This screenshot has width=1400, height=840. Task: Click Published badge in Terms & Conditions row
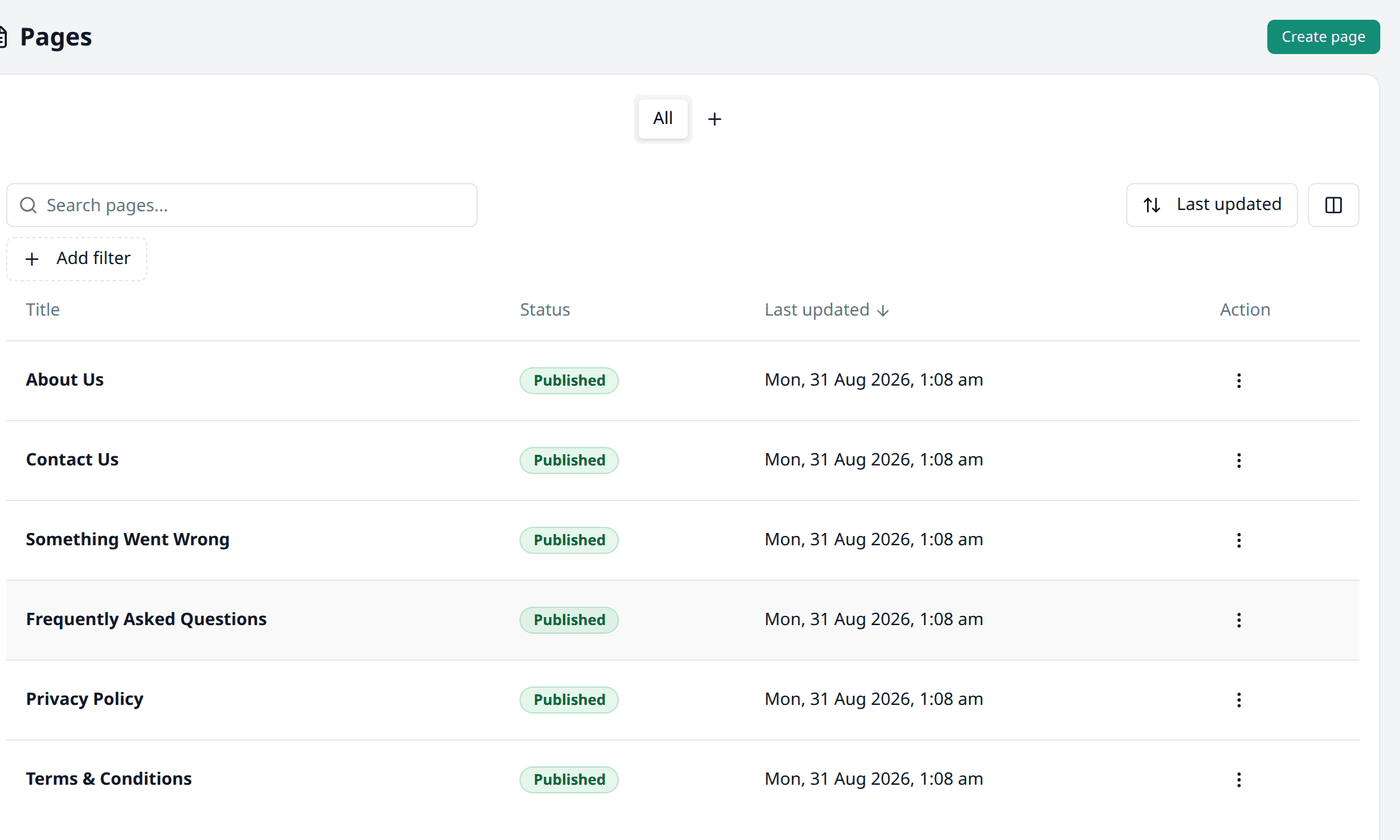pyautogui.click(x=569, y=781)
